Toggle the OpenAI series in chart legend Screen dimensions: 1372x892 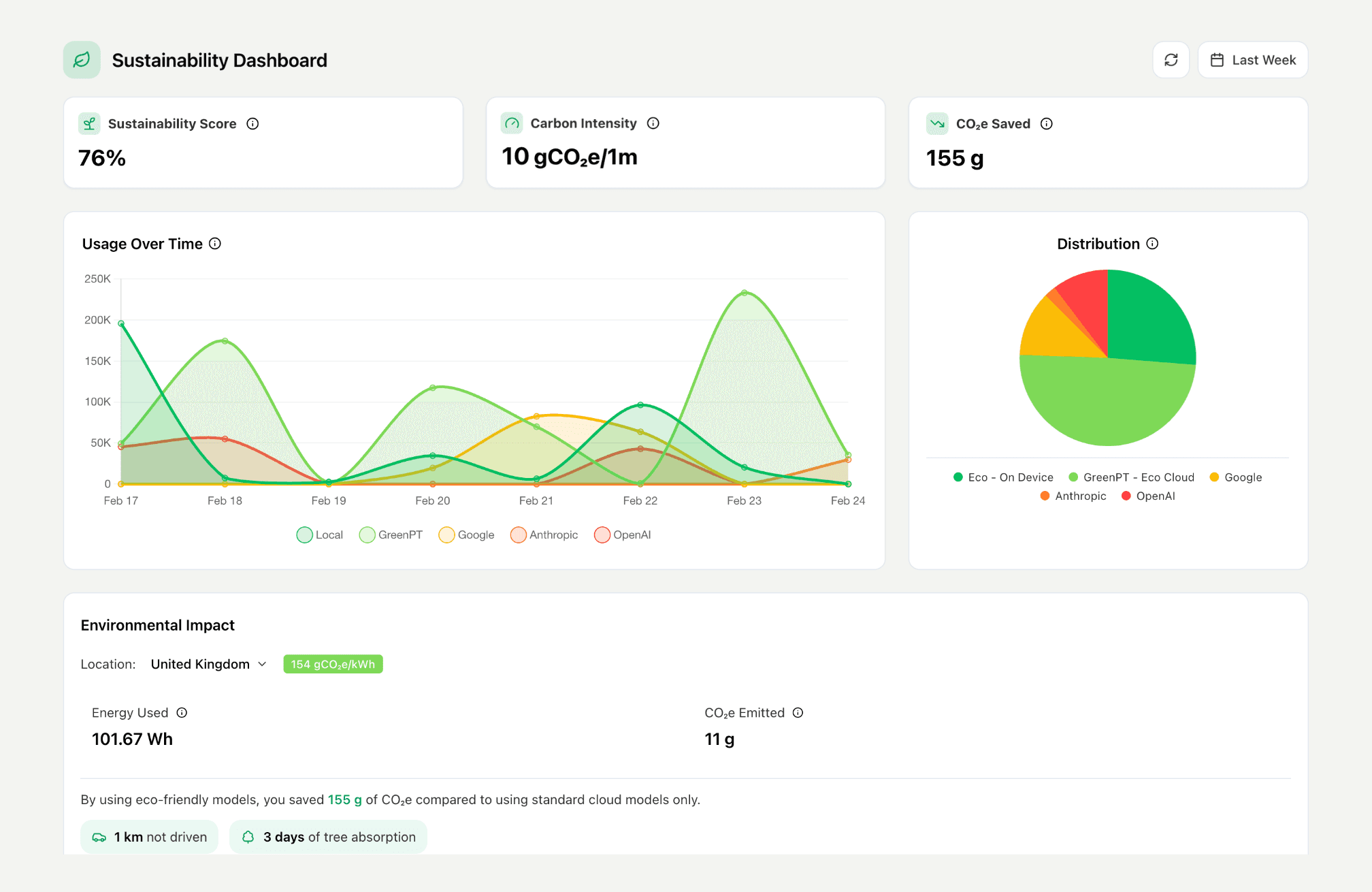pos(623,535)
